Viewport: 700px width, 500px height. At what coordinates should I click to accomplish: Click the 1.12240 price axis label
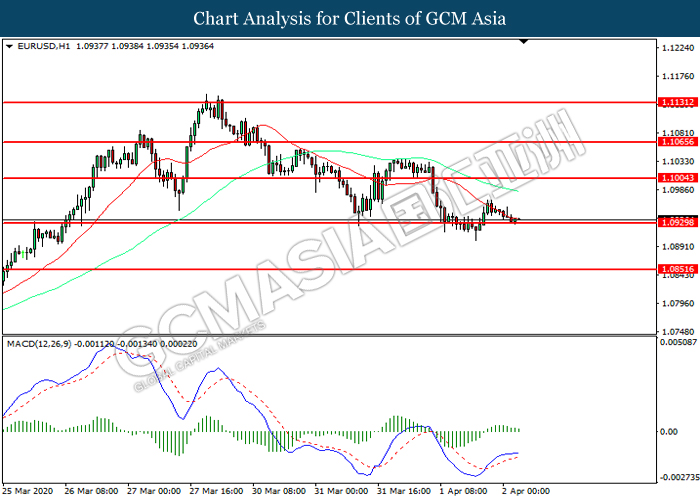[x=679, y=48]
